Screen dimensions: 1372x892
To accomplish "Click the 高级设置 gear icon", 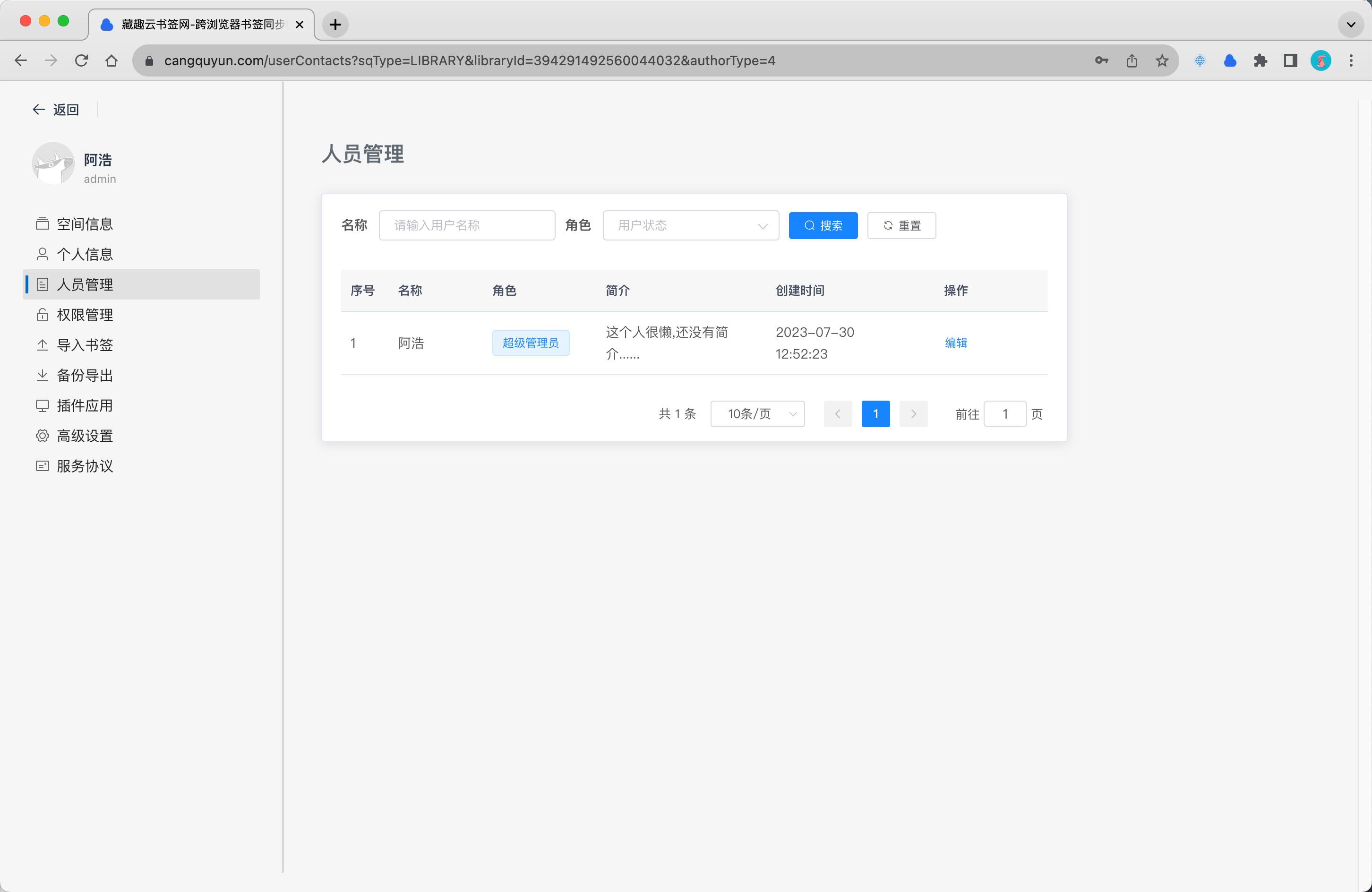I will pos(42,436).
